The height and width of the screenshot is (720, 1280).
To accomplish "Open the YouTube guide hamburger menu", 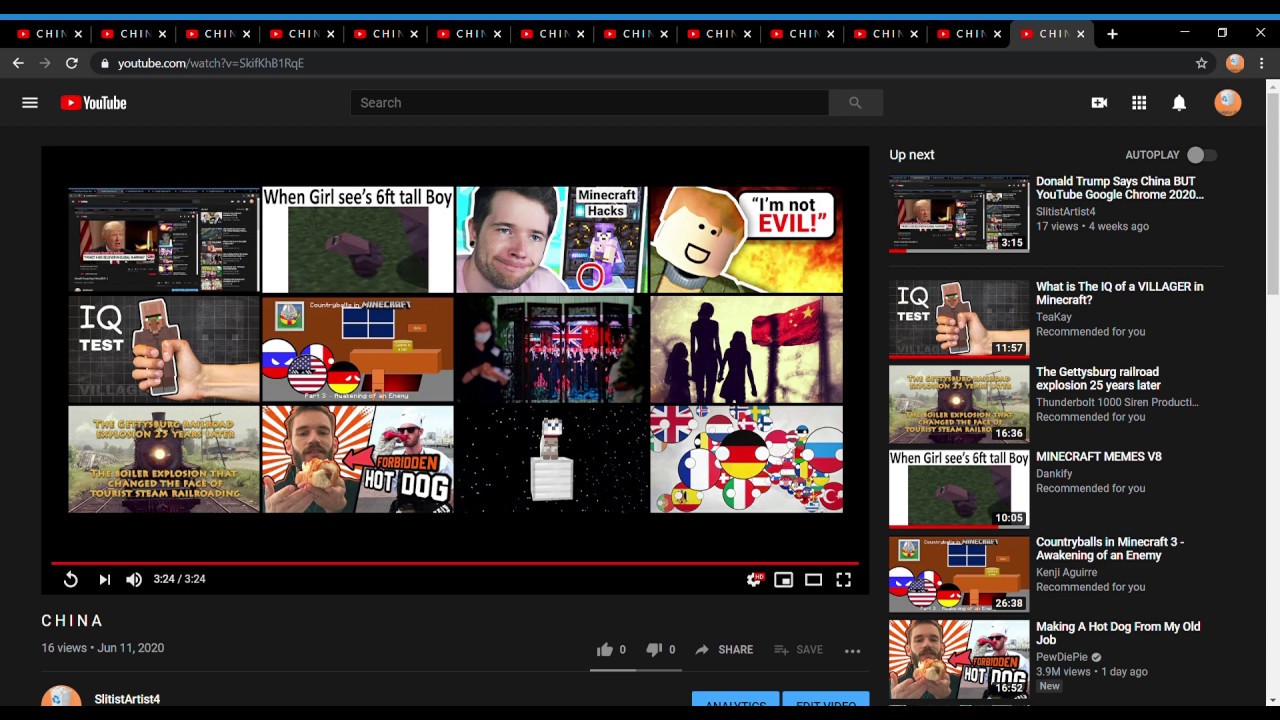I will coord(30,102).
